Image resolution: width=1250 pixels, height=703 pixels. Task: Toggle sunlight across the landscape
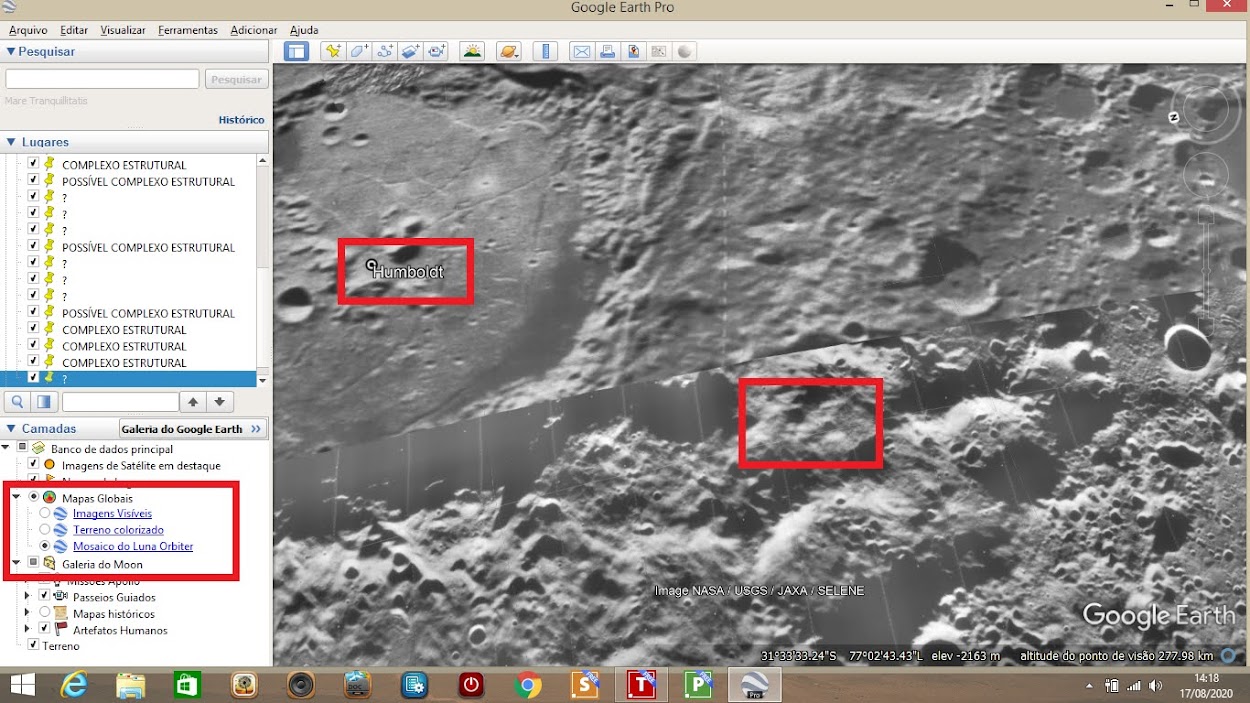pyautogui.click(x=473, y=51)
